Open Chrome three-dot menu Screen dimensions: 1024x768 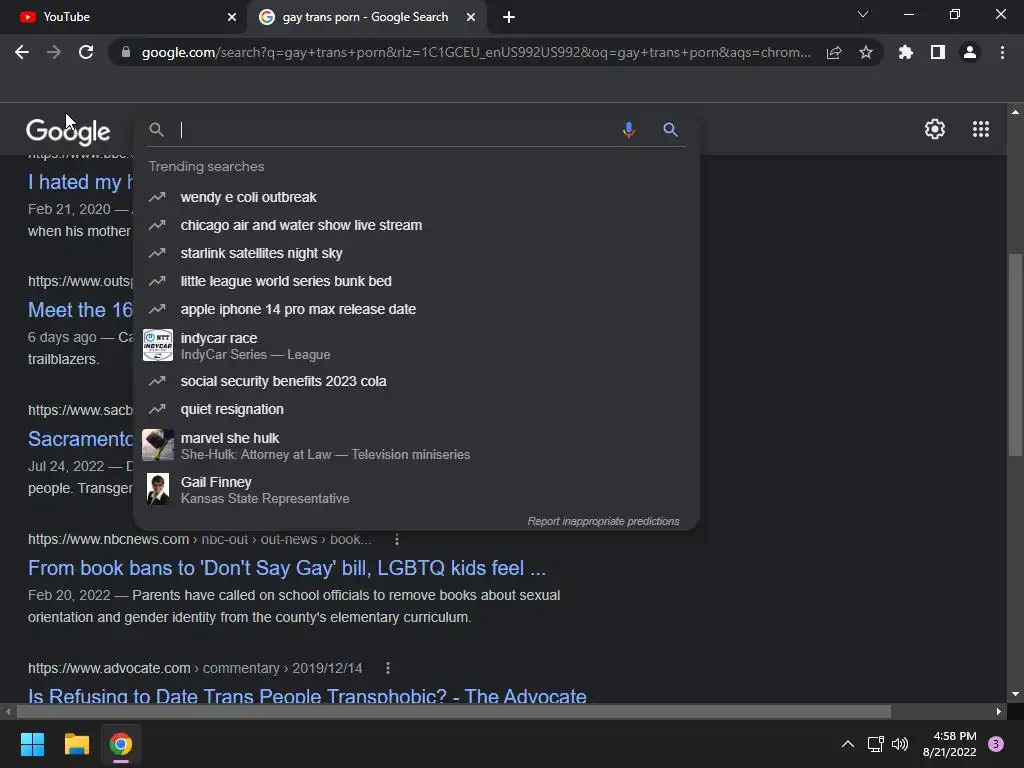pyautogui.click(x=1002, y=52)
